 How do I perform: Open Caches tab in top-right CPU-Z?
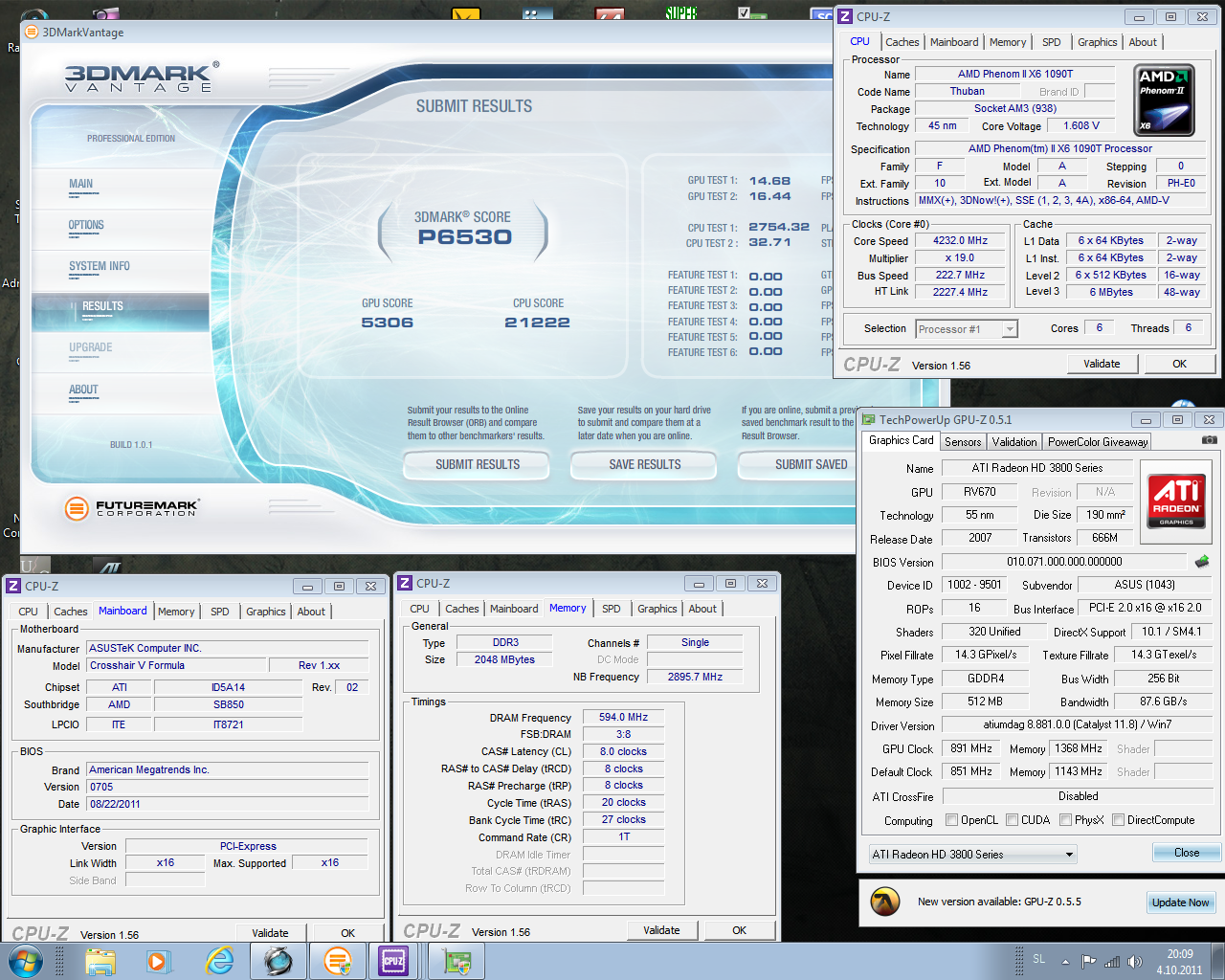(x=902, y=42)
